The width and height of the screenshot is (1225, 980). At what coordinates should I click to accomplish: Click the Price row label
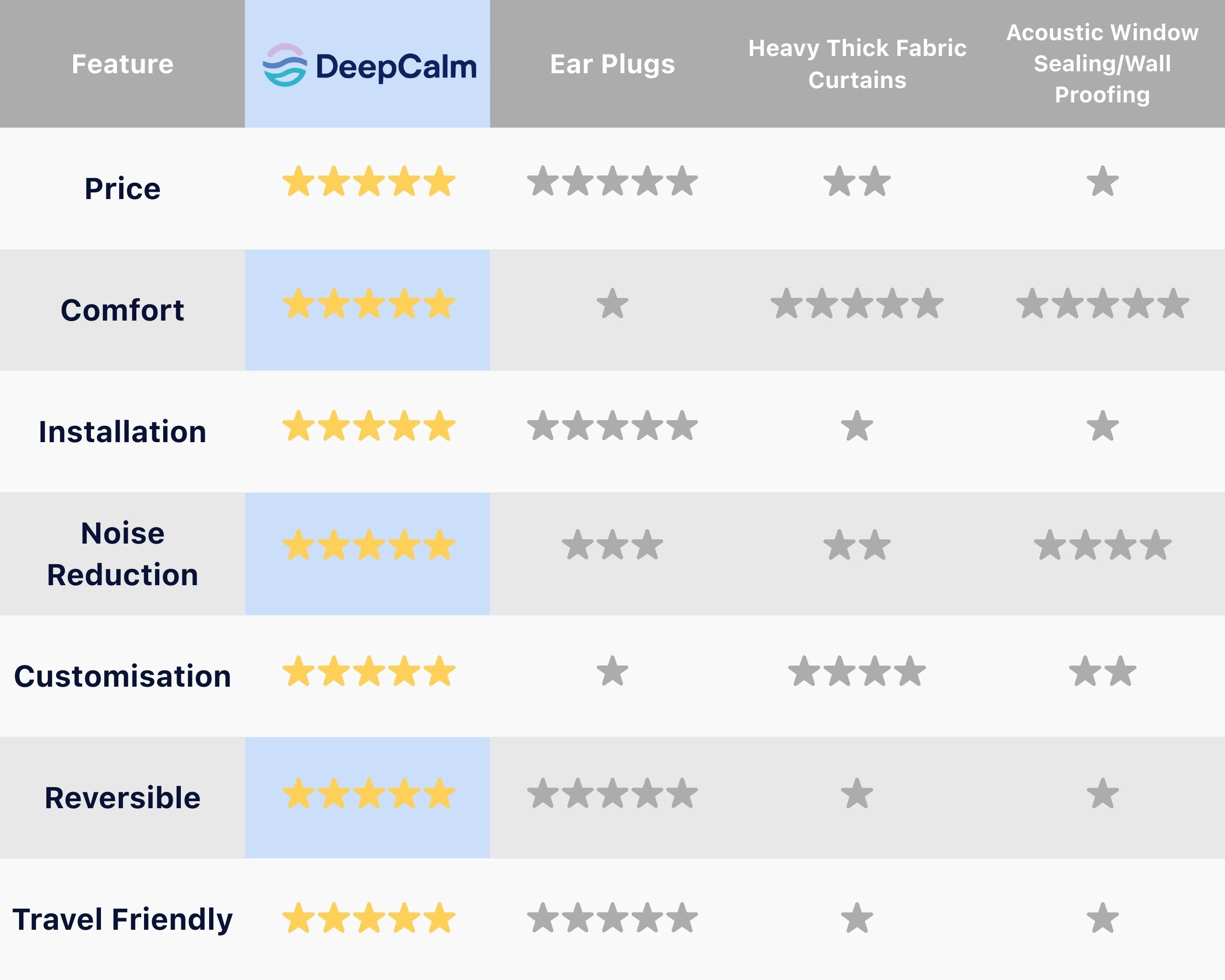pyautogui.click(x=122, y=189)
